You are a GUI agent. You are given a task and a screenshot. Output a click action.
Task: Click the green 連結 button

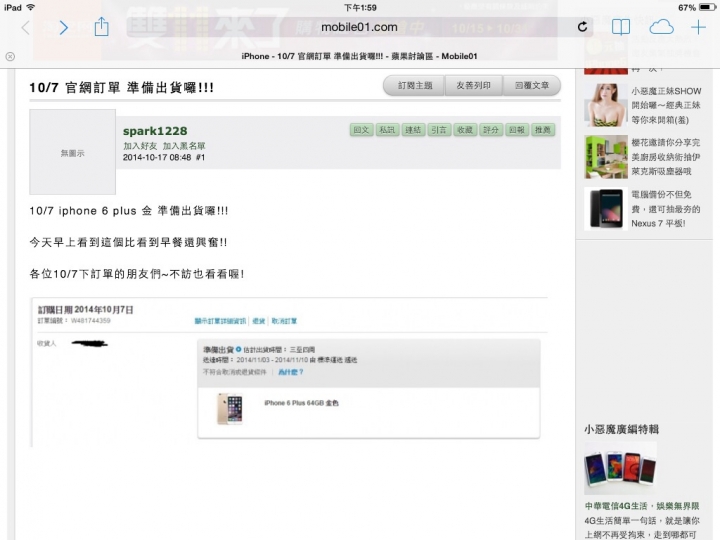pyautogui.click(x=413, y=130)
